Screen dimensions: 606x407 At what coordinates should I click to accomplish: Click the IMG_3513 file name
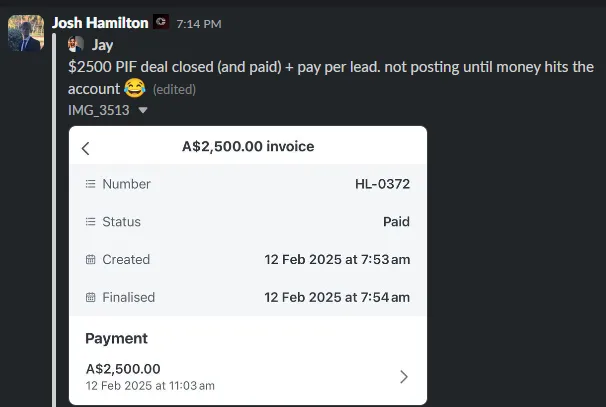[99, 110]
